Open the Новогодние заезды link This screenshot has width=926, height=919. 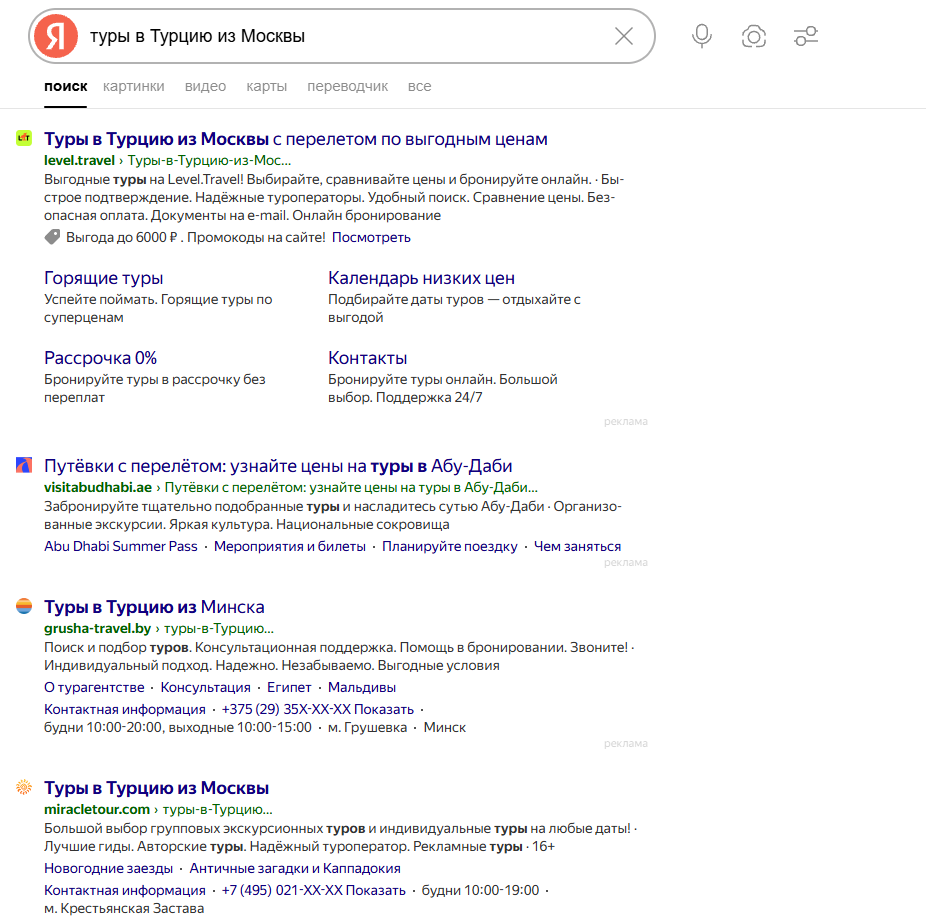pyautogui.click(x=109, y=868)
